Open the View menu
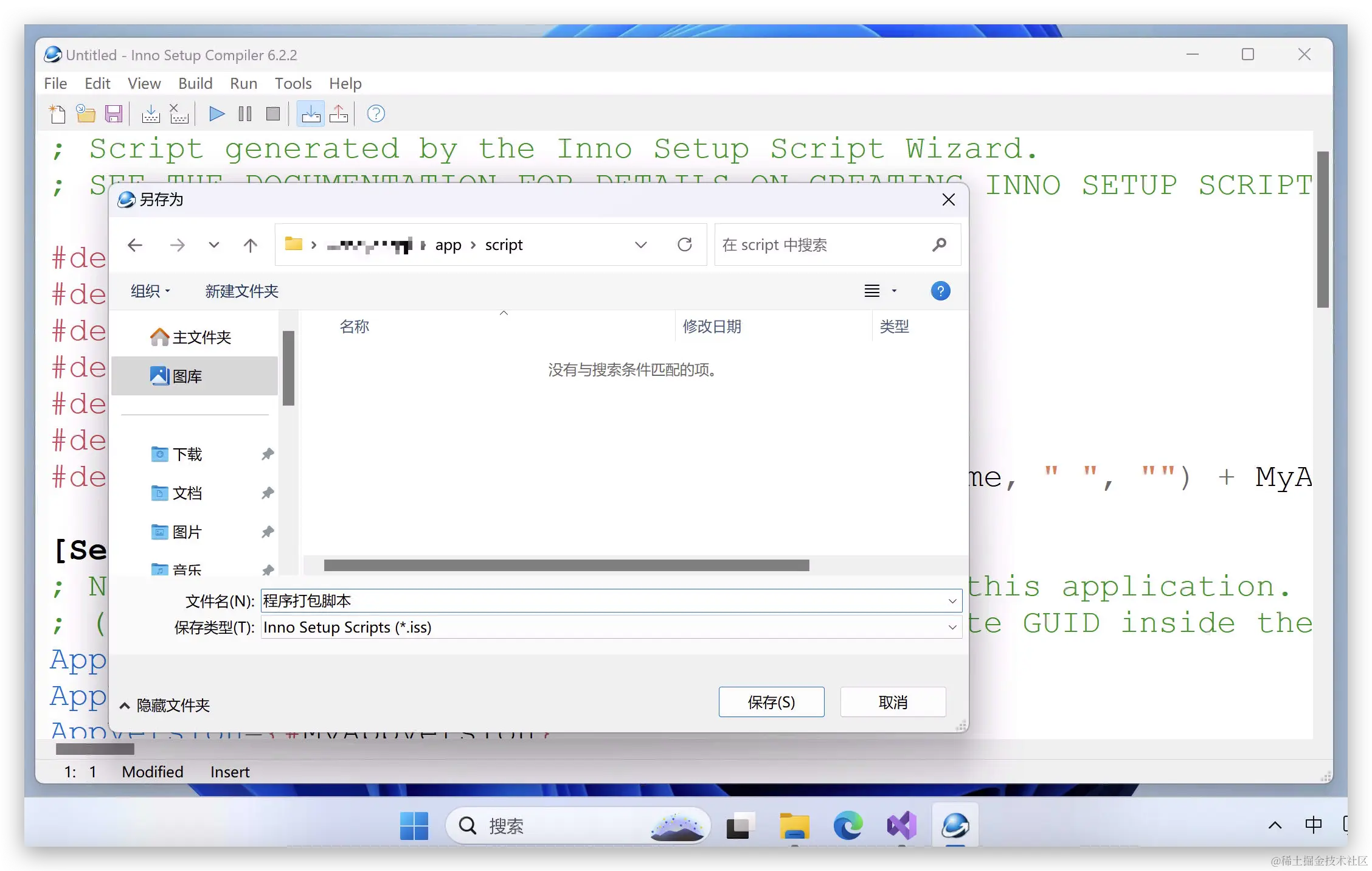This screenshot has height=871, width=1372. tap(144, 83)
